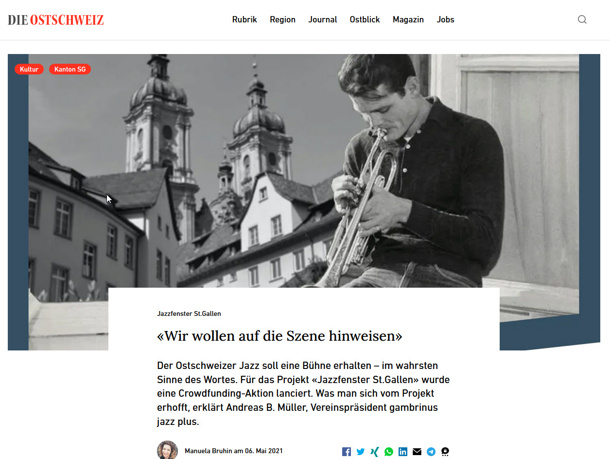The width and height of the screenshot is (610, 459).
Task: Share article on LinkedIn
Action: (403, 452)
